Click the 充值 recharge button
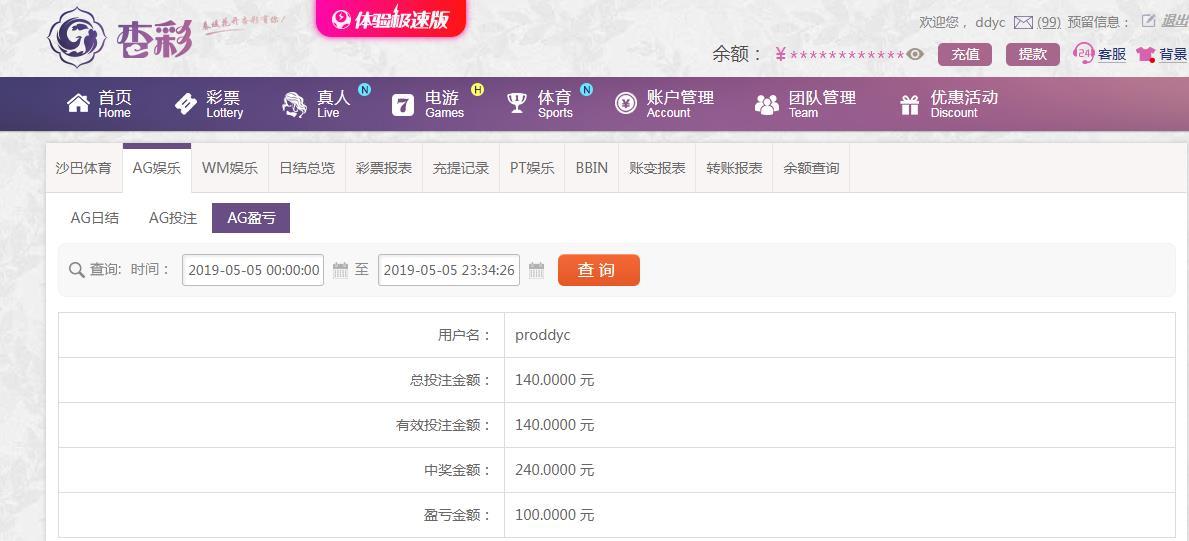The height and width of the screenshot is (541, 1189). point(965,54)
